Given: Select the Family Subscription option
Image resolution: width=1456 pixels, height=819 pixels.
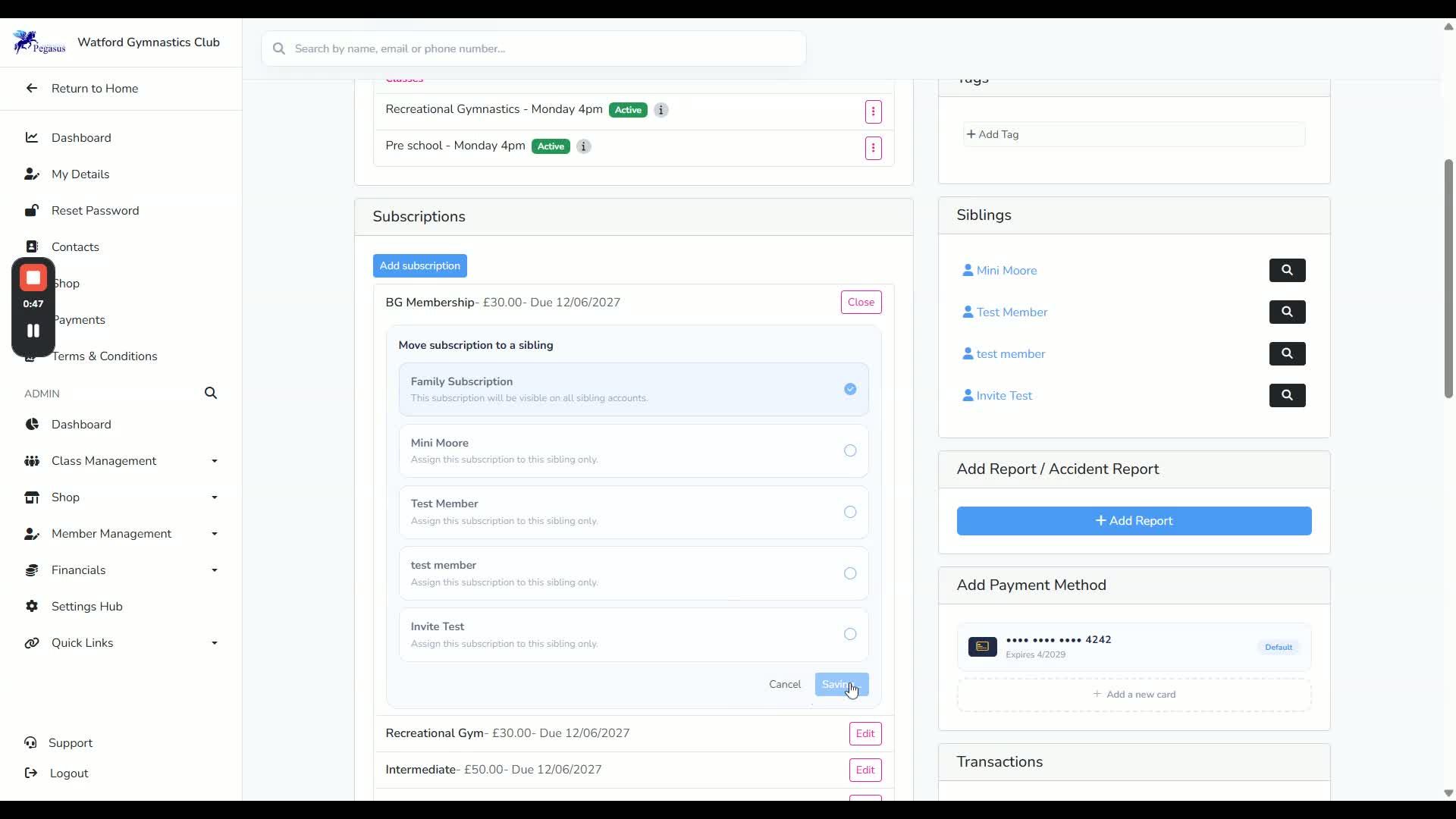Looking at the screenshot, I should click(x=633, y=389).
